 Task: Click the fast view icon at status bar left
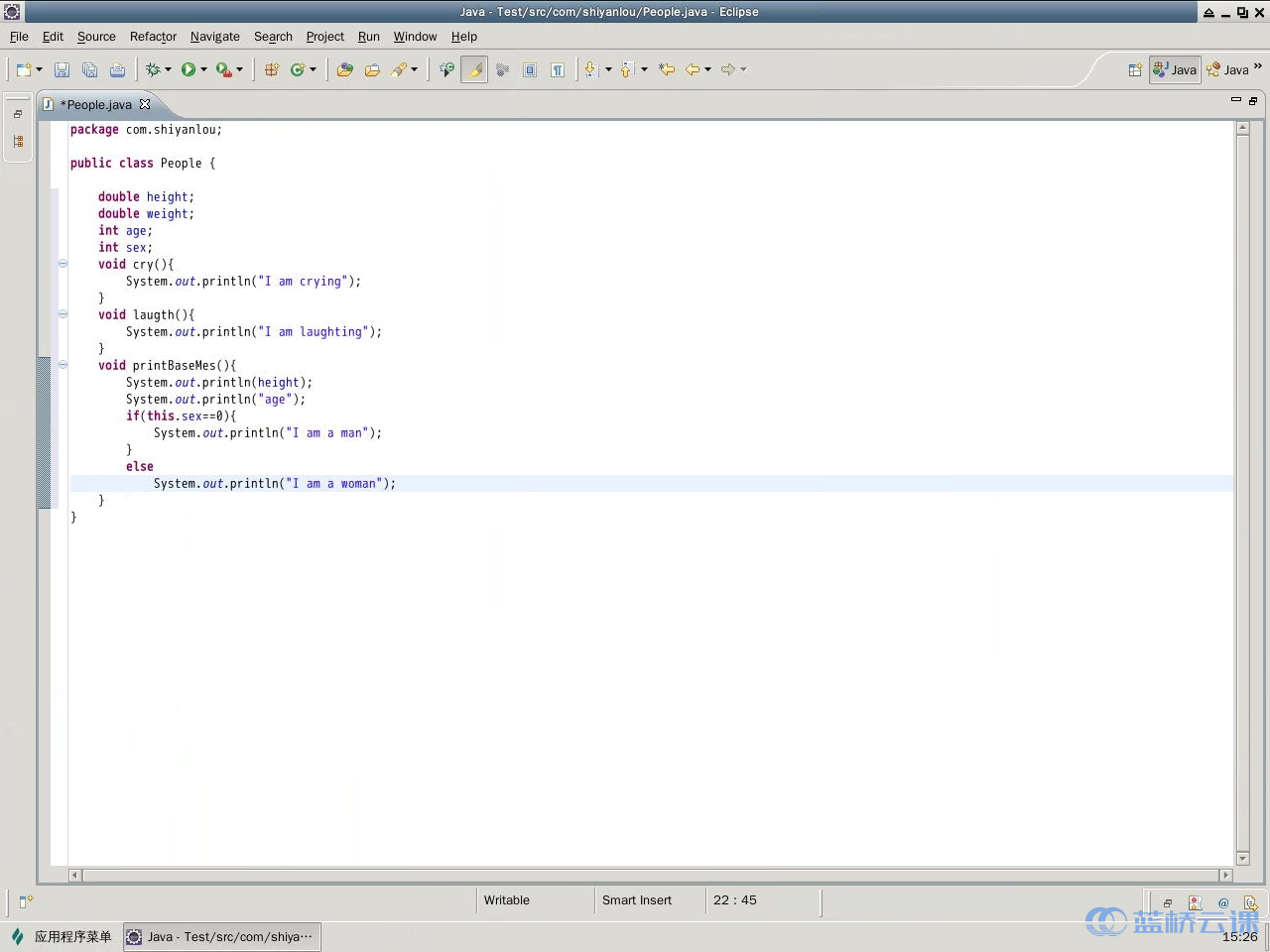tap(26, 900)
